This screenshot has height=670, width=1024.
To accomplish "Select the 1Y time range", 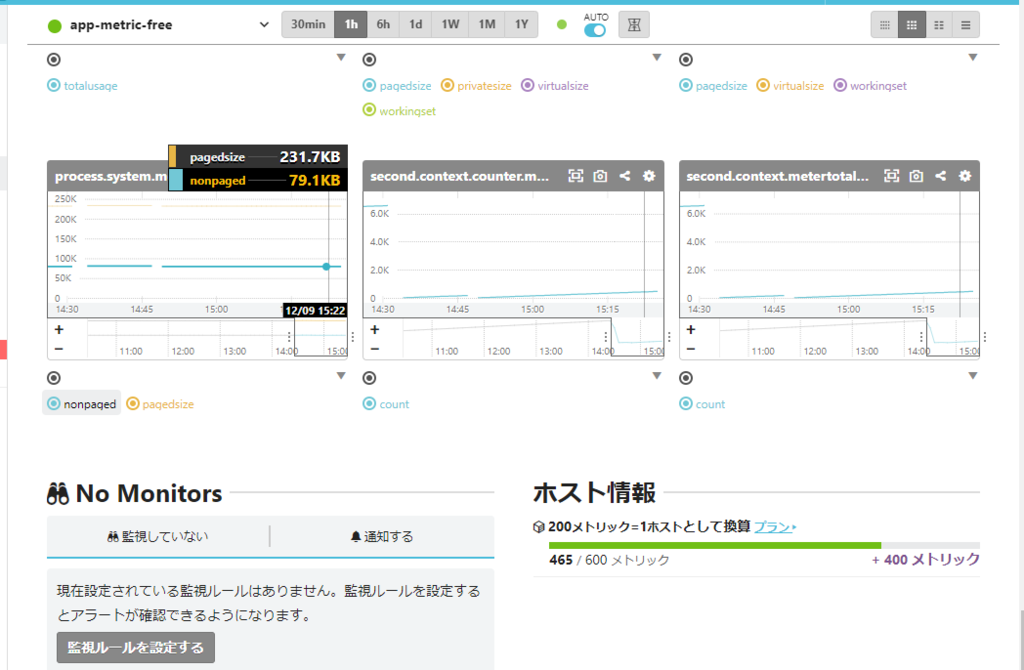I will (521, 25).
